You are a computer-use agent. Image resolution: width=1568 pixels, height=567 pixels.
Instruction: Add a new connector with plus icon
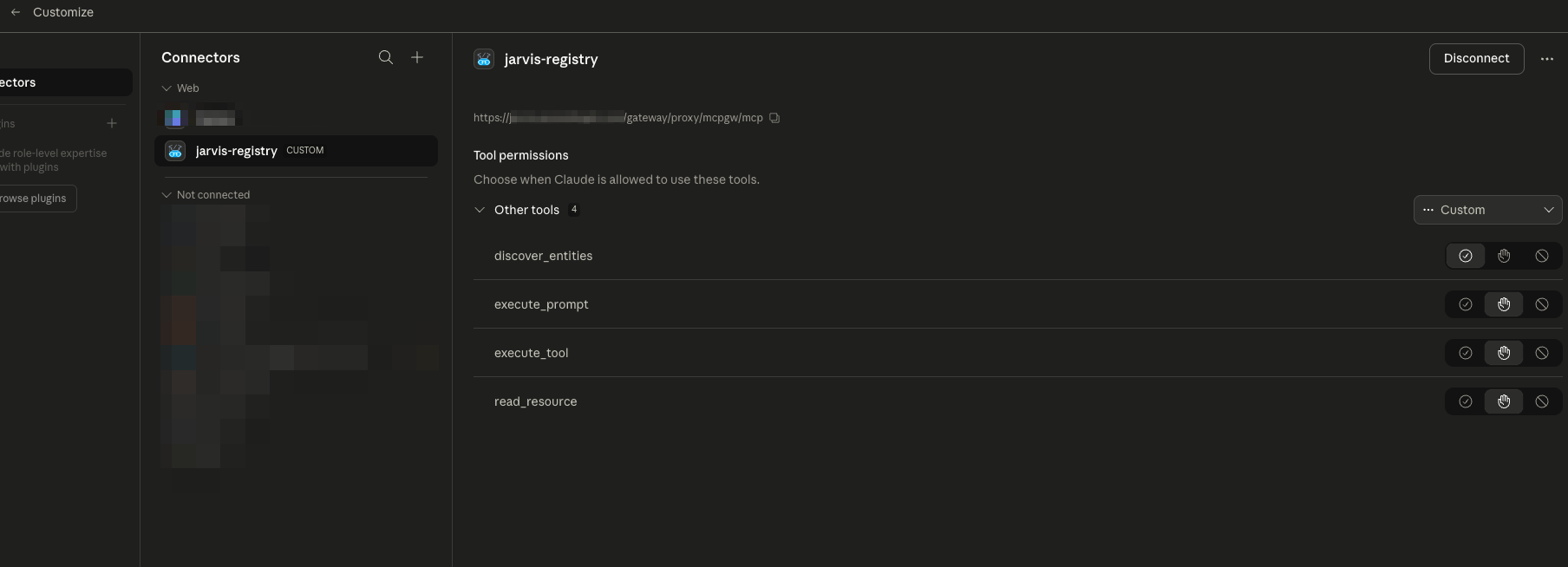pyautogui.click(x=417, y=57)
